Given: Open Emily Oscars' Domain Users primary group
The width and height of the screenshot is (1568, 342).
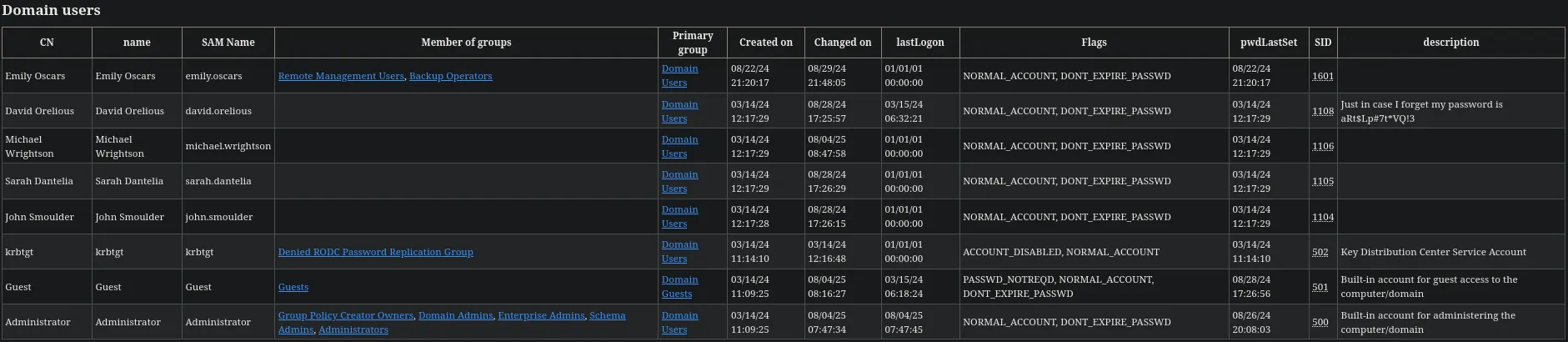Looking at the screenshot, I should (x=679, y=76).
